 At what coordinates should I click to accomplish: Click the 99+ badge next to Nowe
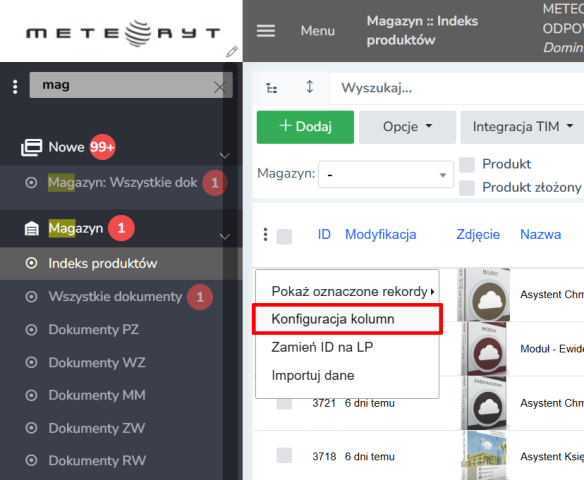point(102,147)
